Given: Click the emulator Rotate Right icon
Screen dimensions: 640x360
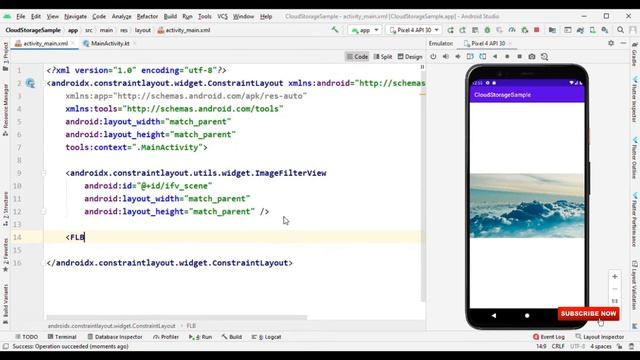Looking at the screenshot, I should pos(482,56).
